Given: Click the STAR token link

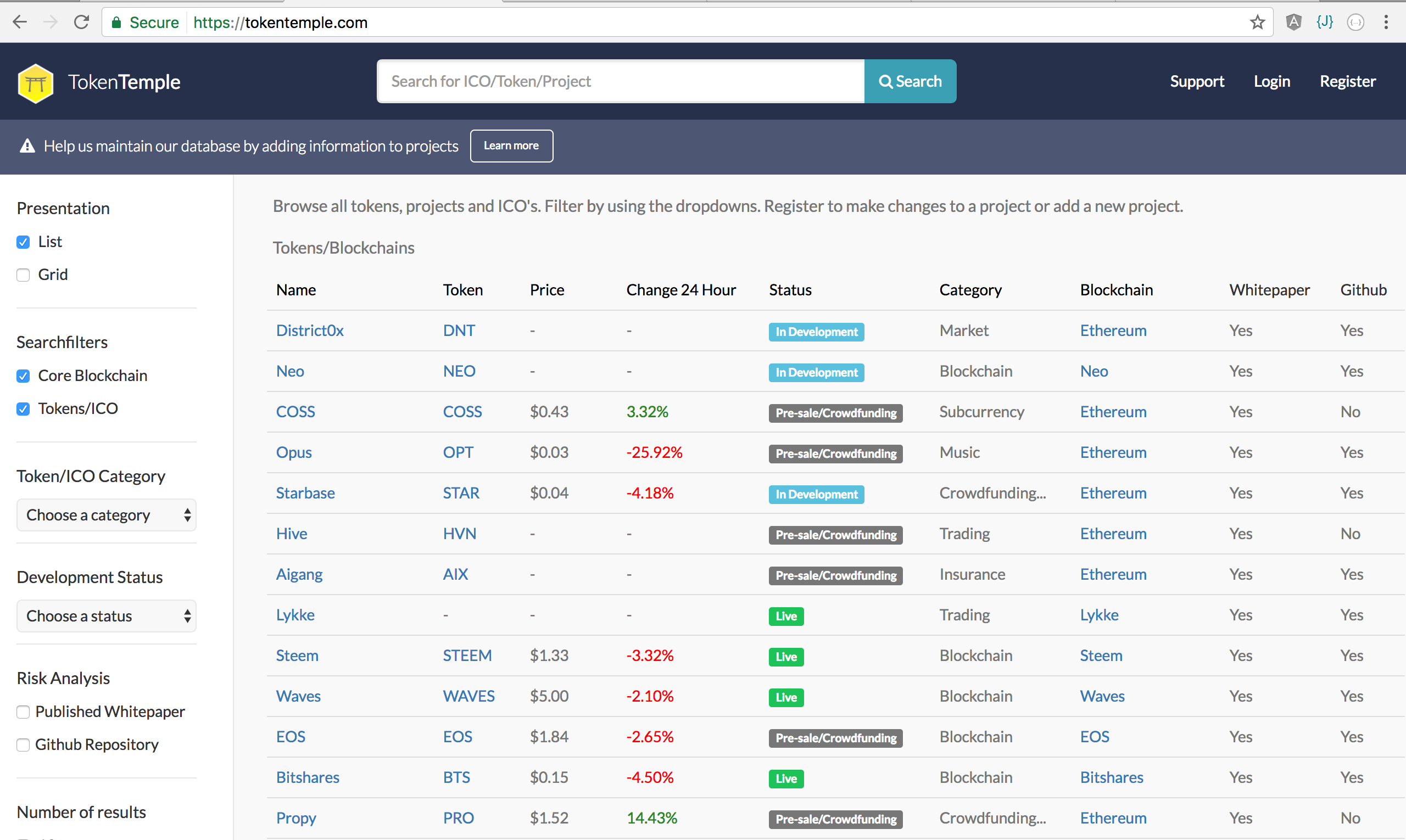Looking at the screenshot, I should click(x=461, y=493).
